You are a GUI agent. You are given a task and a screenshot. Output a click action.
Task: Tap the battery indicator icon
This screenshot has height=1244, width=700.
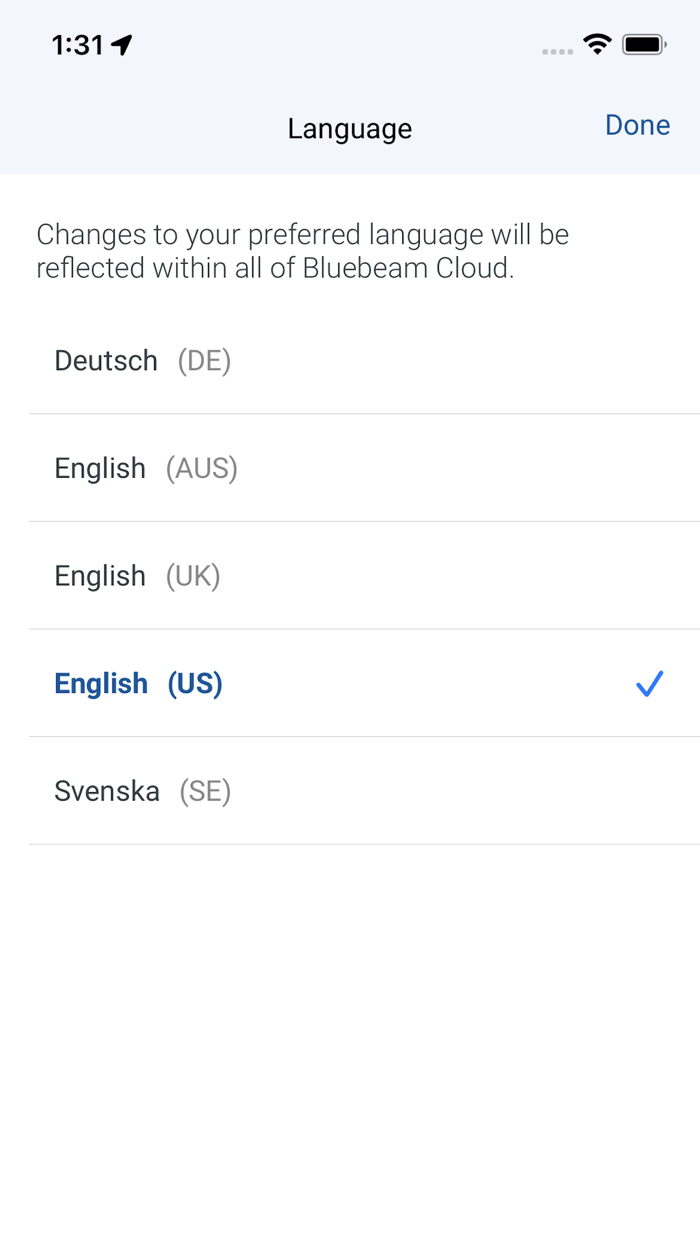[643, 44]
